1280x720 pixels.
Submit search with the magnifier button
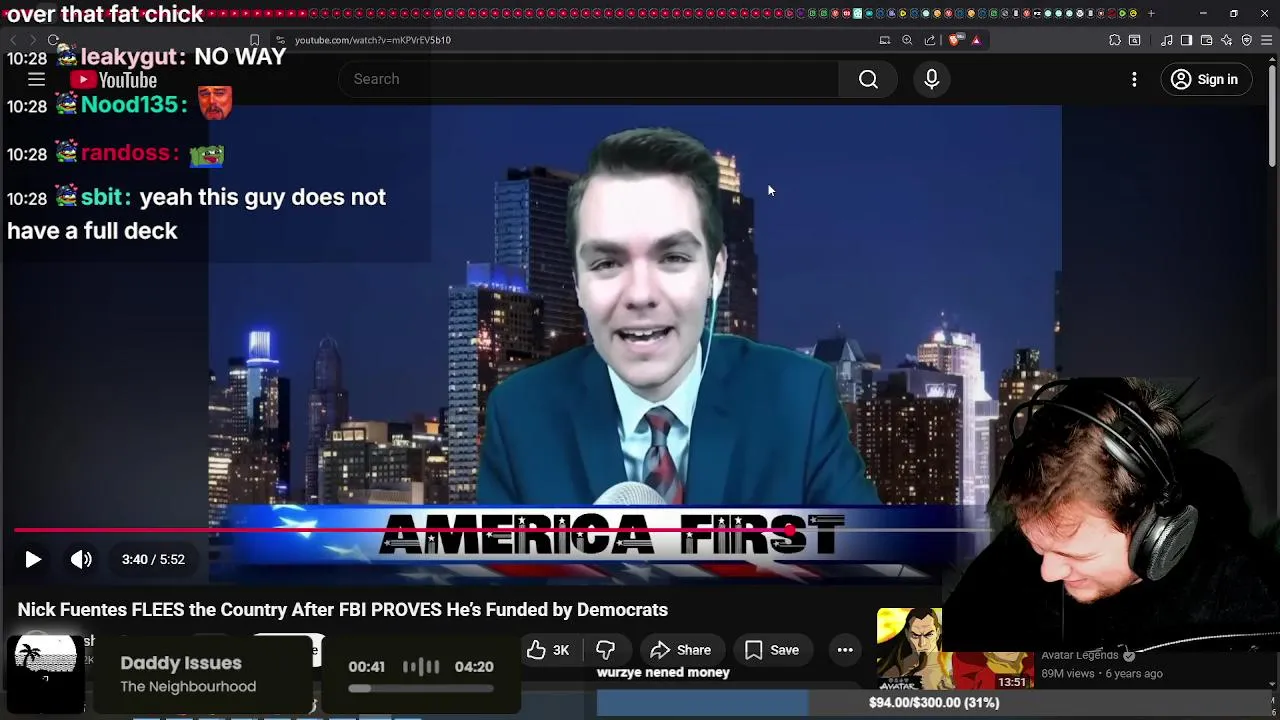click(868, 79)
